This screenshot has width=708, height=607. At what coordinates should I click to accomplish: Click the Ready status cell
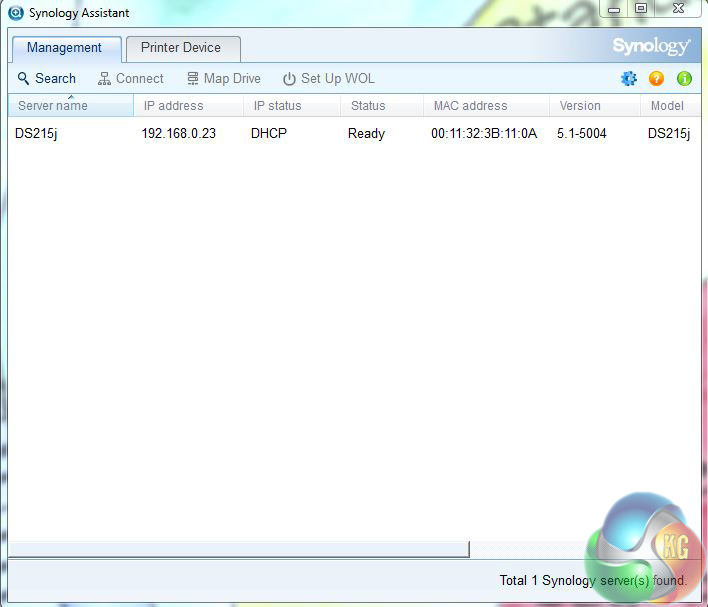coord(366,134)
